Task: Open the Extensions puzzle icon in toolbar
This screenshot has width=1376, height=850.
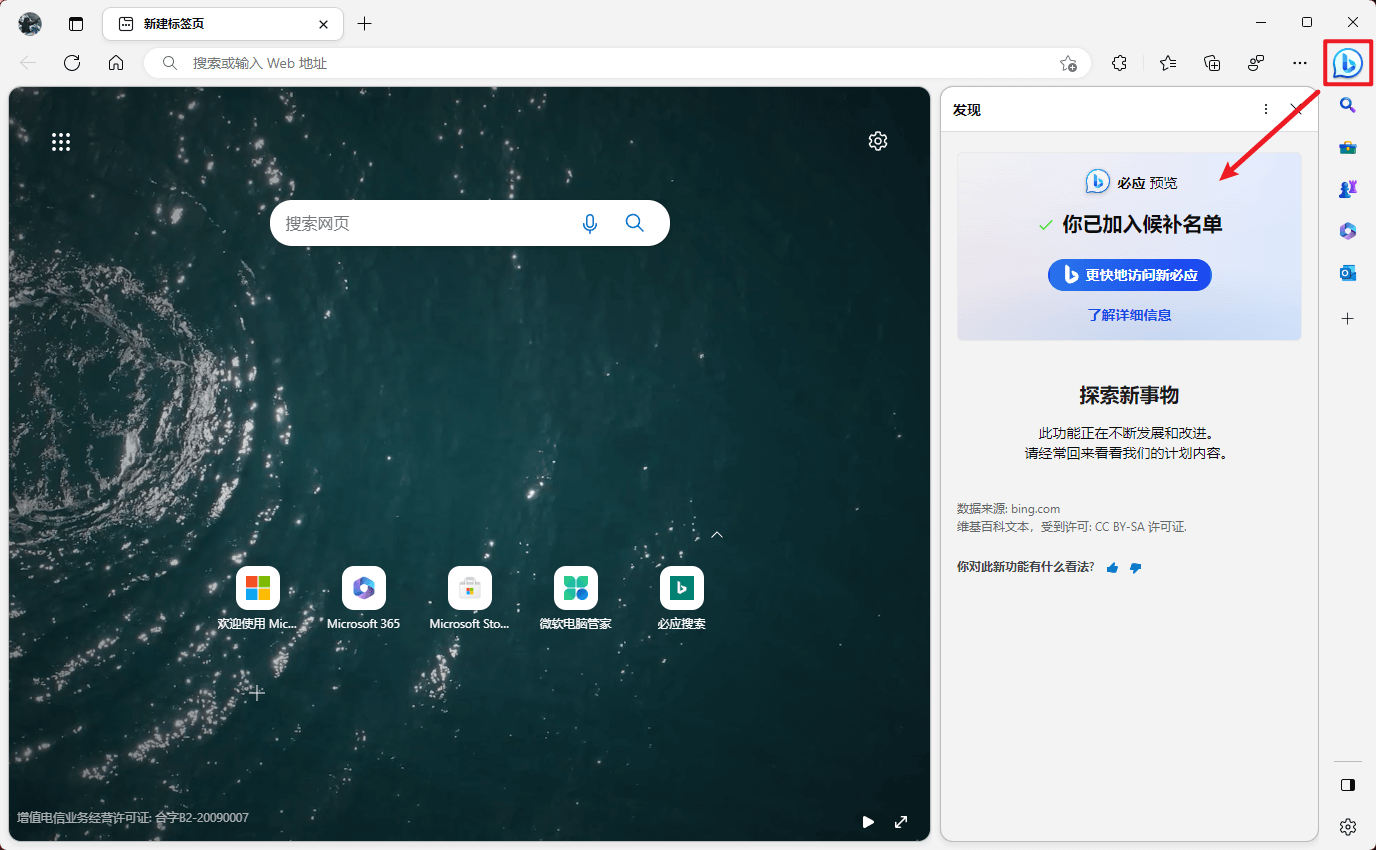Action: pyautogui.click(x=1119, y=63)
